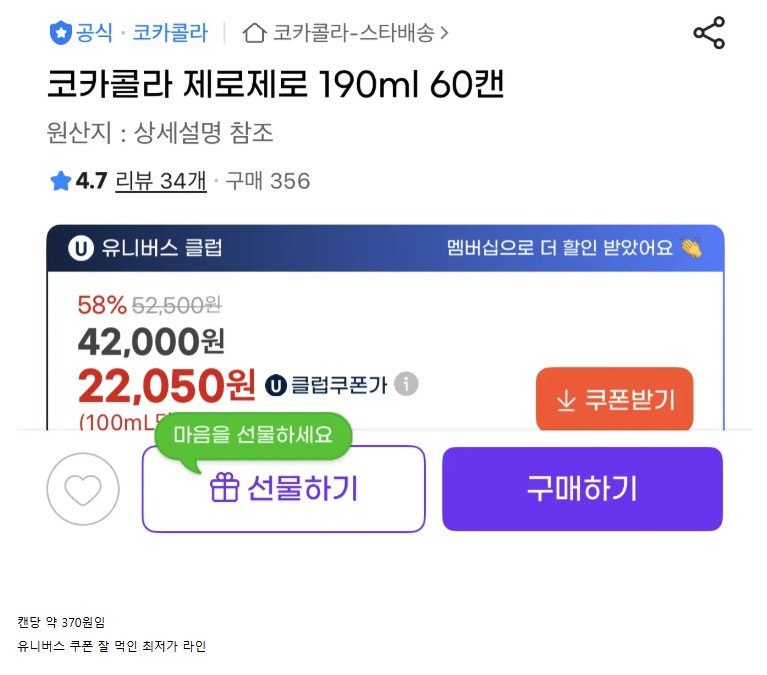Click the 22,050원 club coupon price
Image resolution: width=767 pixels, height=675 pixels.
point(167,384)
